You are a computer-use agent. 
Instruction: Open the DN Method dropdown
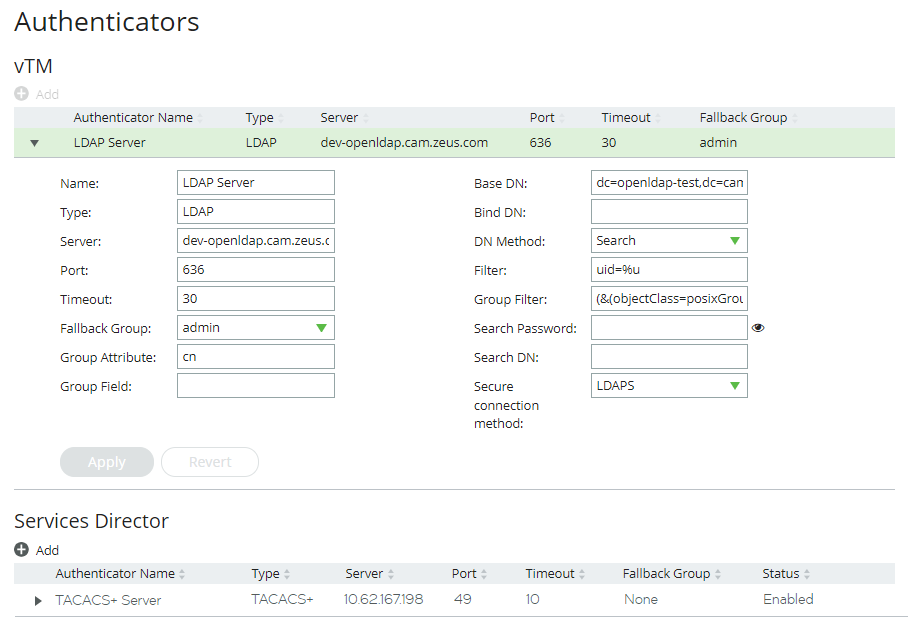pos(669,241)
